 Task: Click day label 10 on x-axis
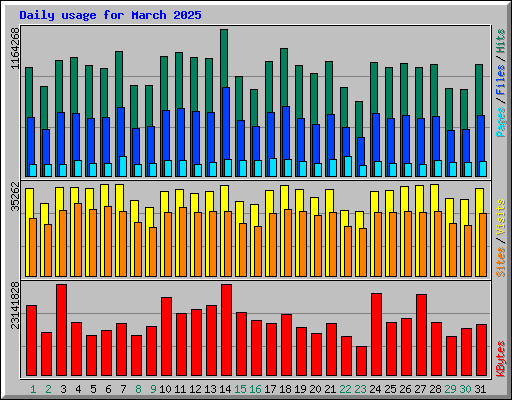pyautogui.click(x=165, y=389)
